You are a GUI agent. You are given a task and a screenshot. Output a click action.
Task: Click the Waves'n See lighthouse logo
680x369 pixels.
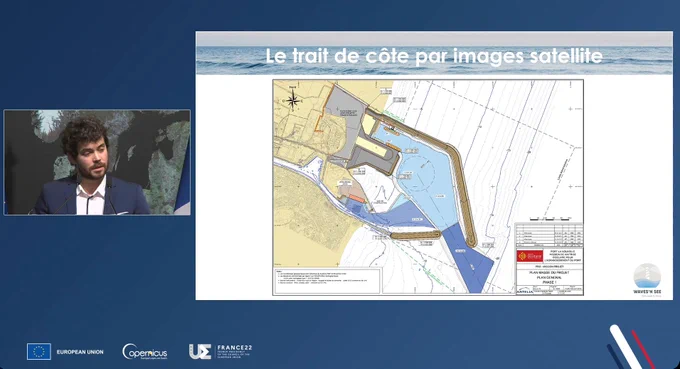(647, 279)
